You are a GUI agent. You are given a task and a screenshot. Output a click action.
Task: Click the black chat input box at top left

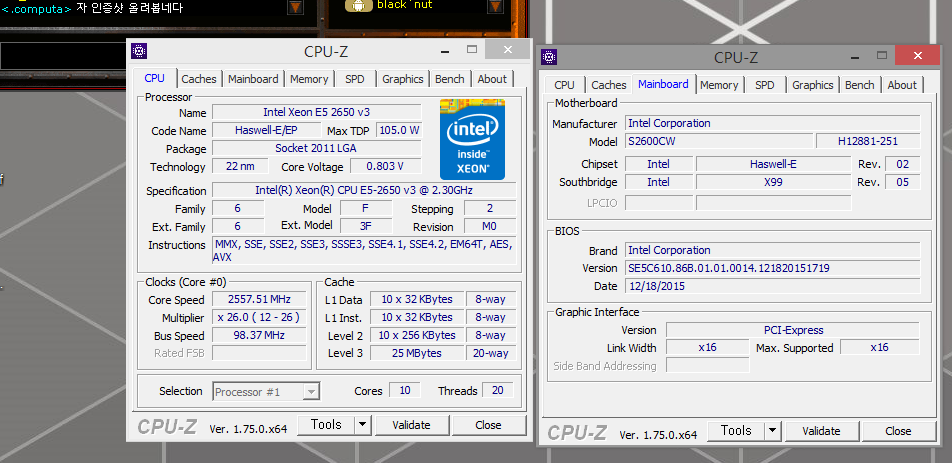(64, 56)
